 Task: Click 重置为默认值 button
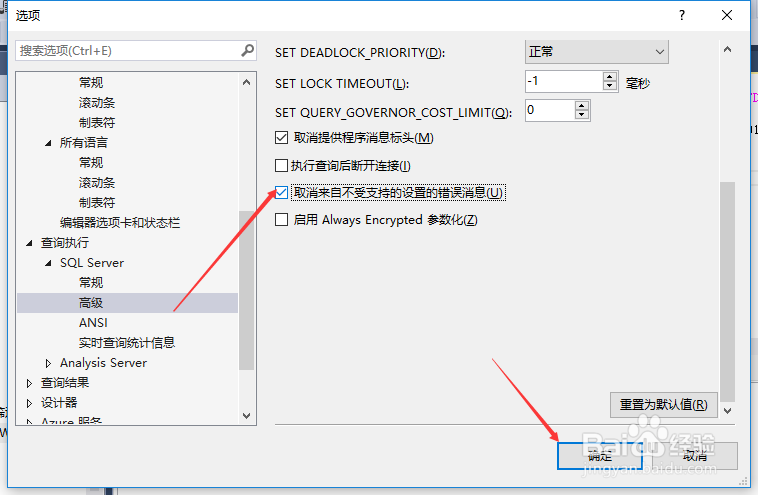coord(664,405)
